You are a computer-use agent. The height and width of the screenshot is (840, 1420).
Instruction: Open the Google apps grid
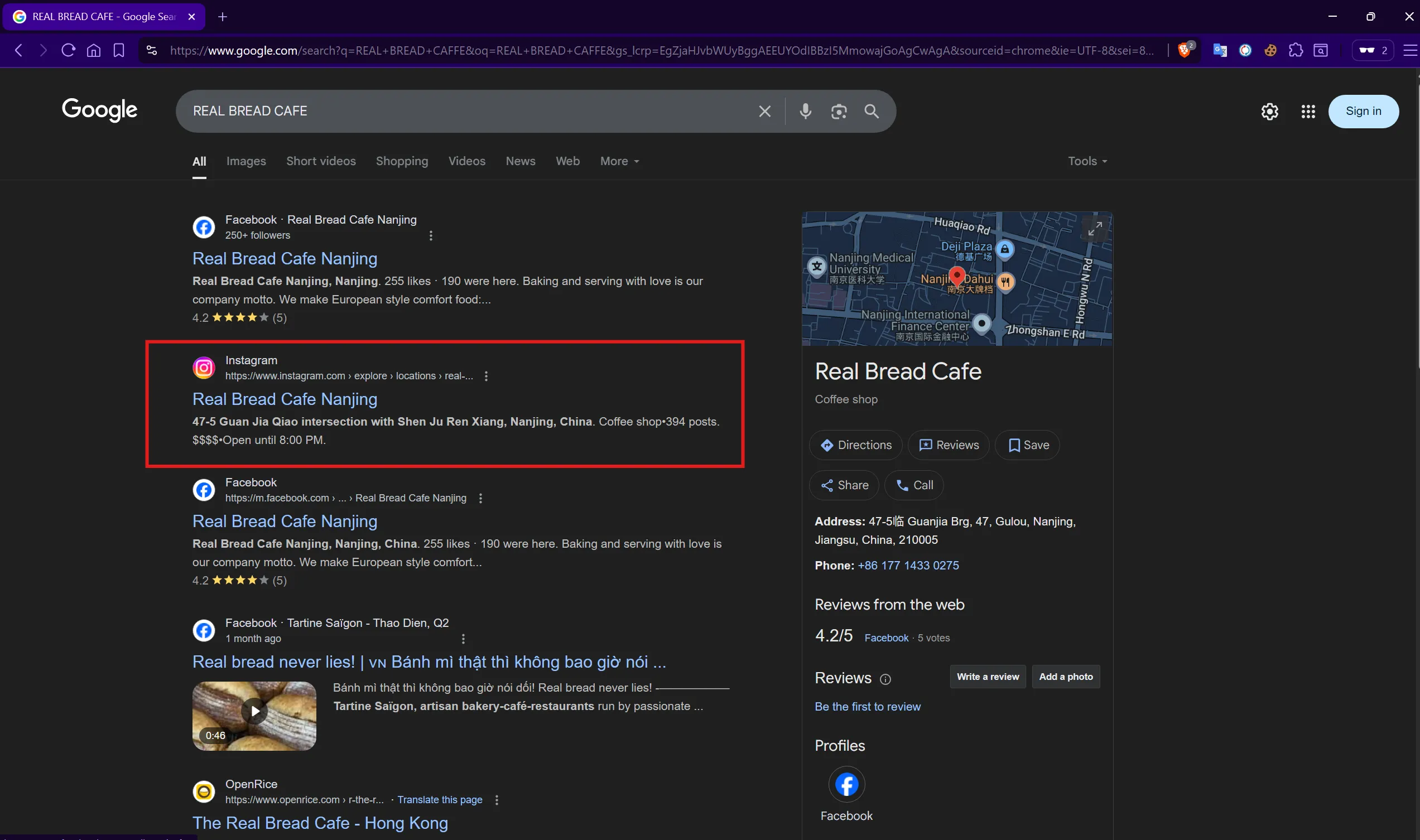click(x=1308, y=111)
